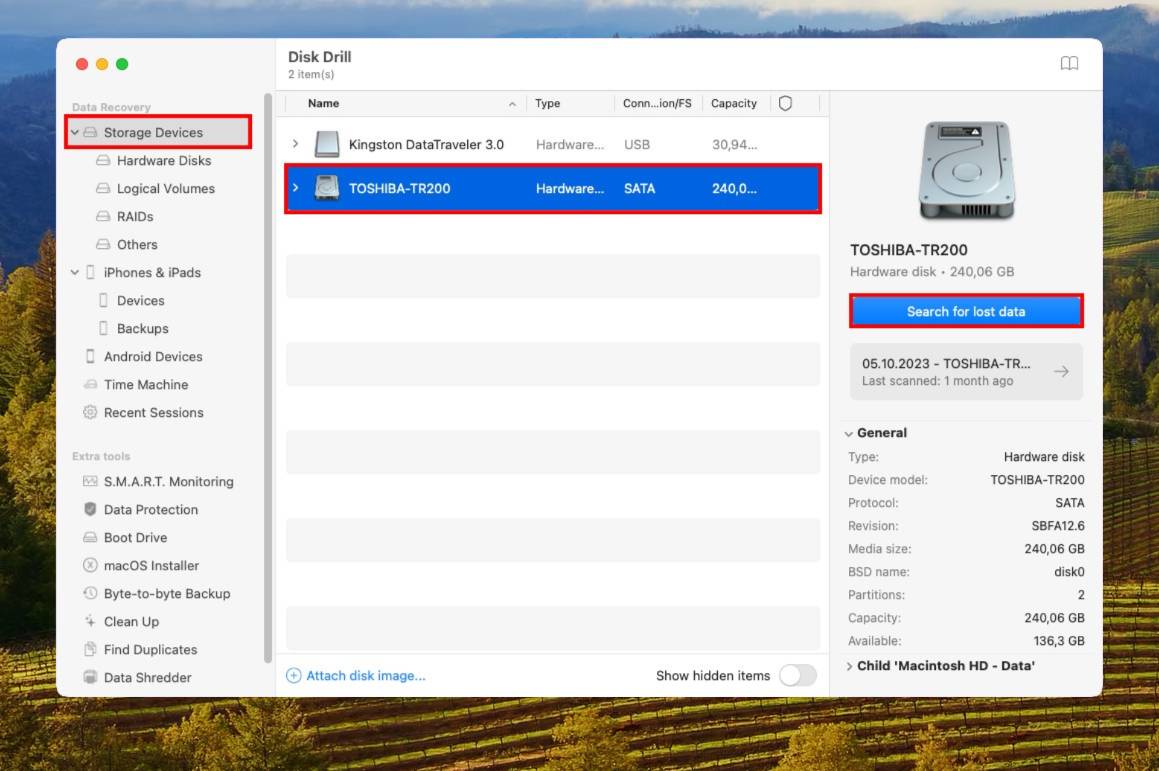The image size is (1159, 771).
Task: Click the Search for lost data button
Action: point(965,311)
